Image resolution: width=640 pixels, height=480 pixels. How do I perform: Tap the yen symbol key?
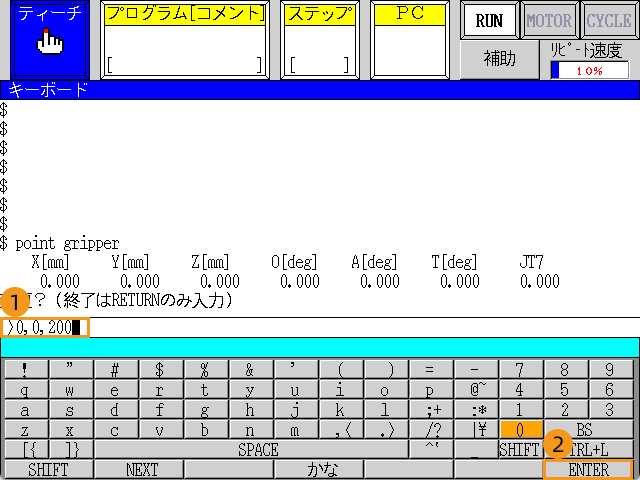pos(476,430)
